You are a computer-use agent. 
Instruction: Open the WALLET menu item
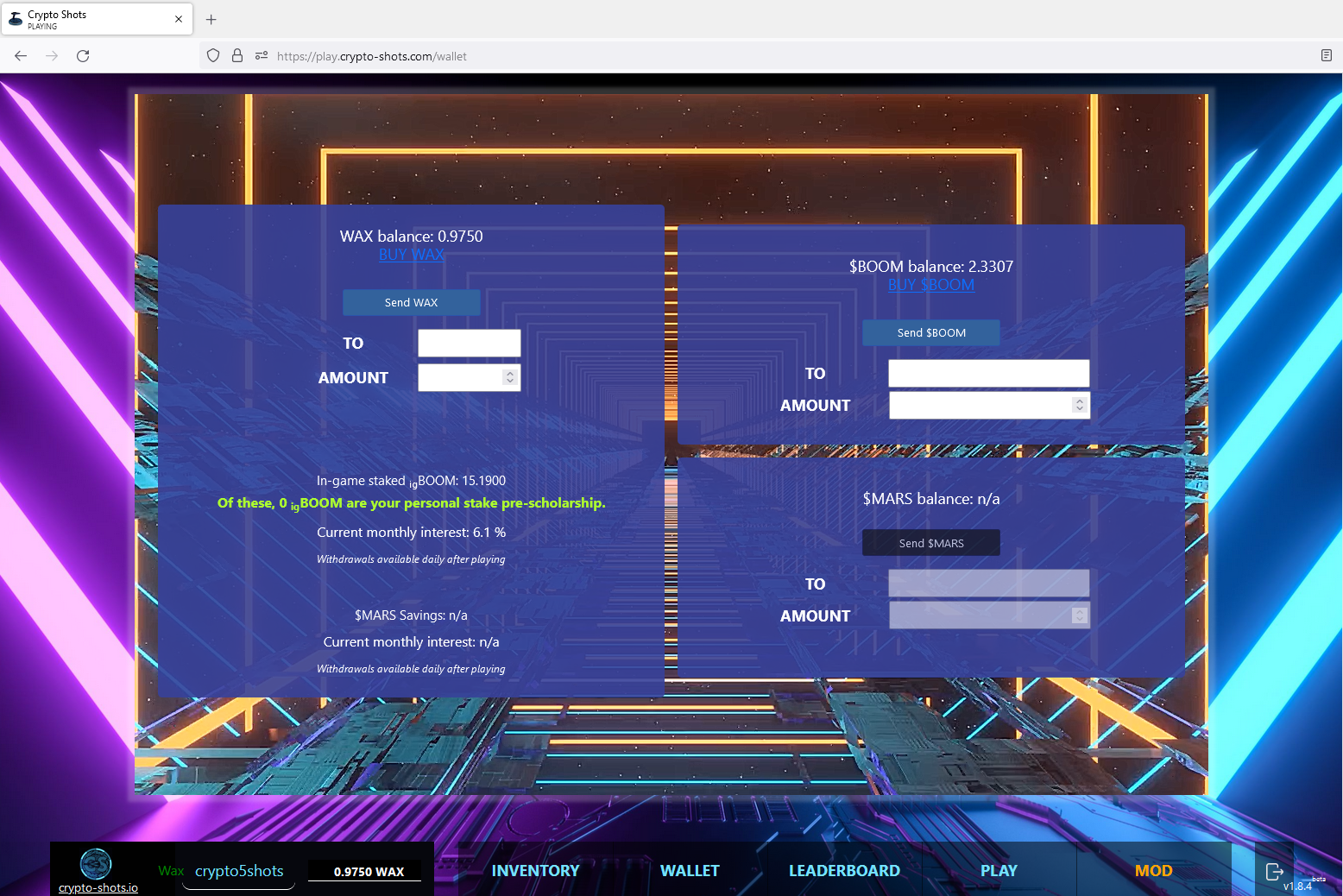[690, 871]
